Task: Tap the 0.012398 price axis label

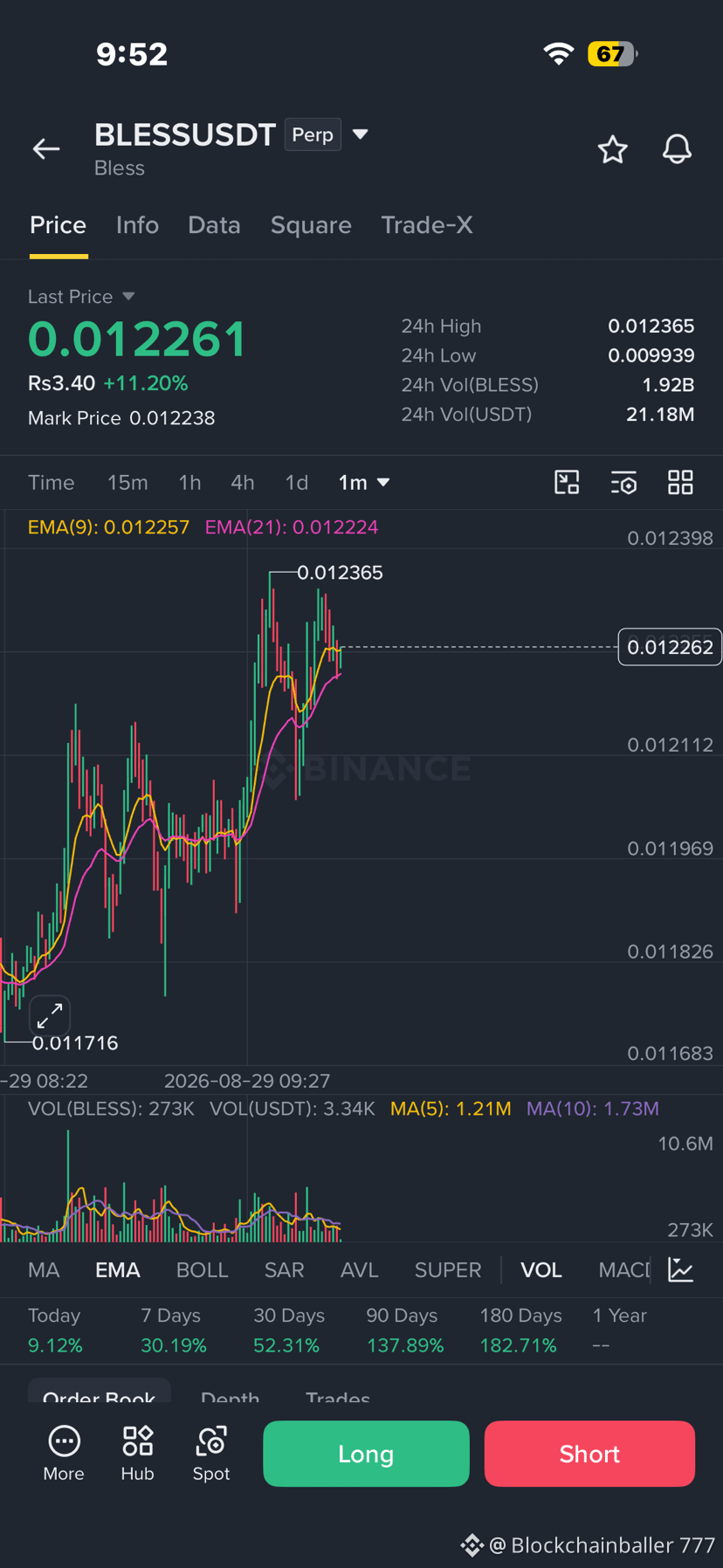Action: tap(670, 538)
